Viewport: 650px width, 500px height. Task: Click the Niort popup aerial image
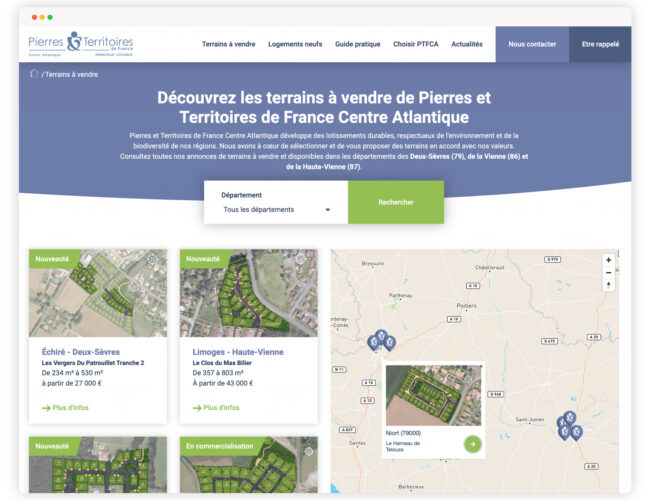[433, 396]
